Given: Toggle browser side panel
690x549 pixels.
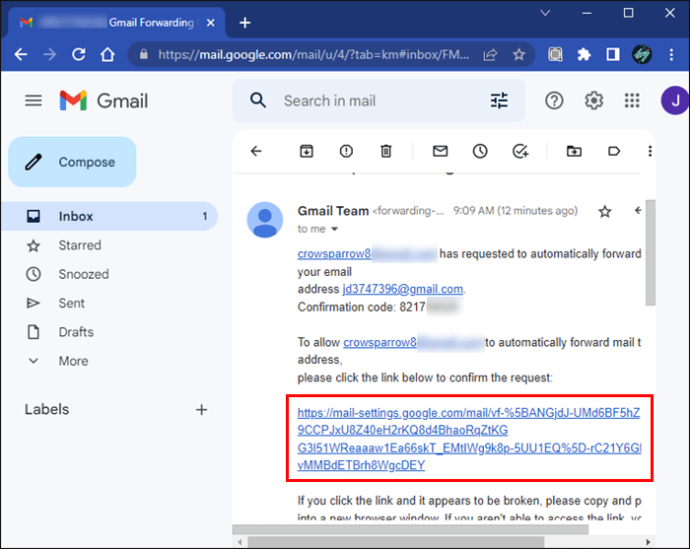Looking at the screenshot, I should pyautogui.click(x=613, y=55).
